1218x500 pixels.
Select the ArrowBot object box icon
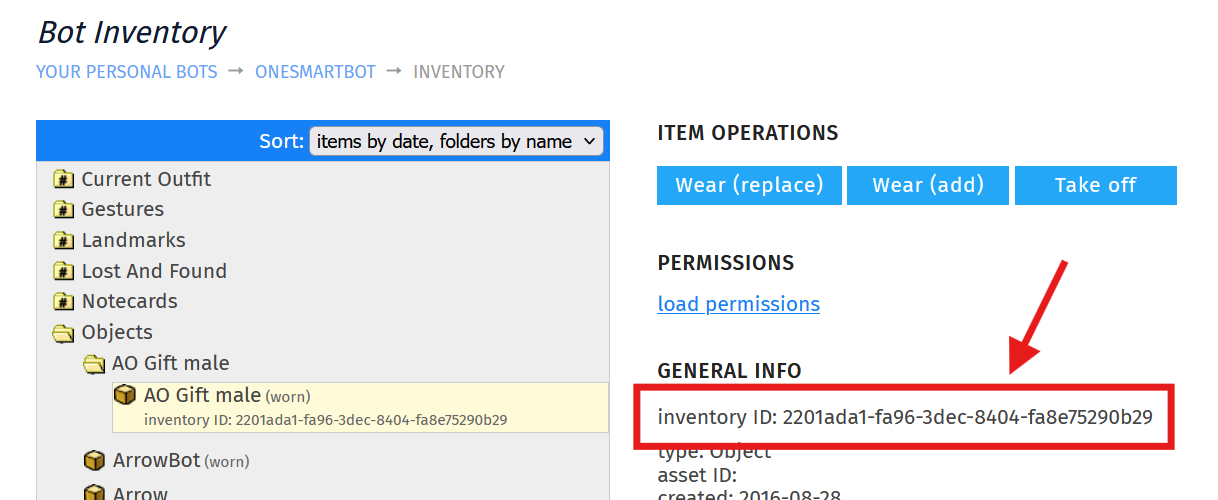[94, 461]
